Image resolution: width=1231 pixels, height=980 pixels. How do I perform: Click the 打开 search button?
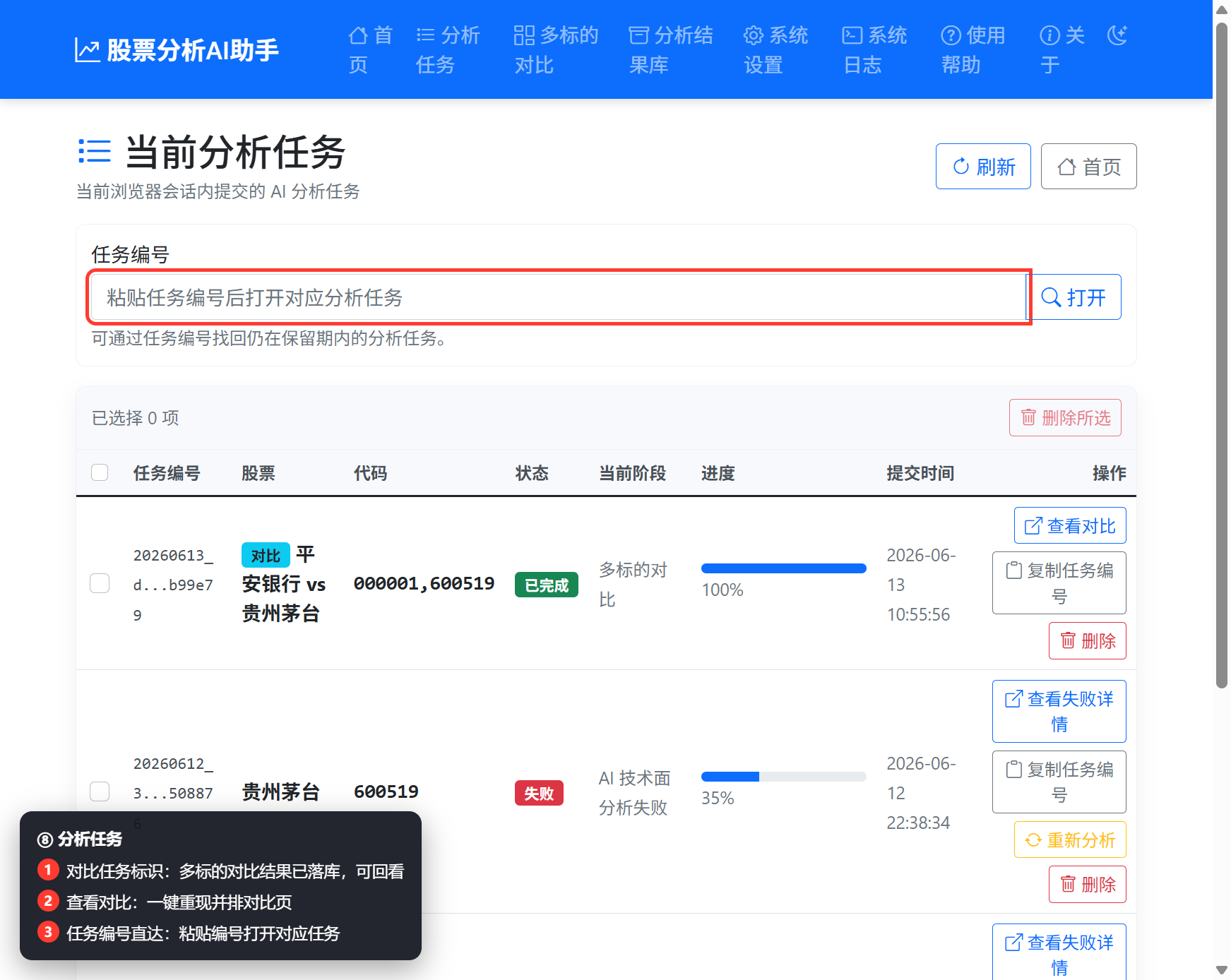(1074, 297)
